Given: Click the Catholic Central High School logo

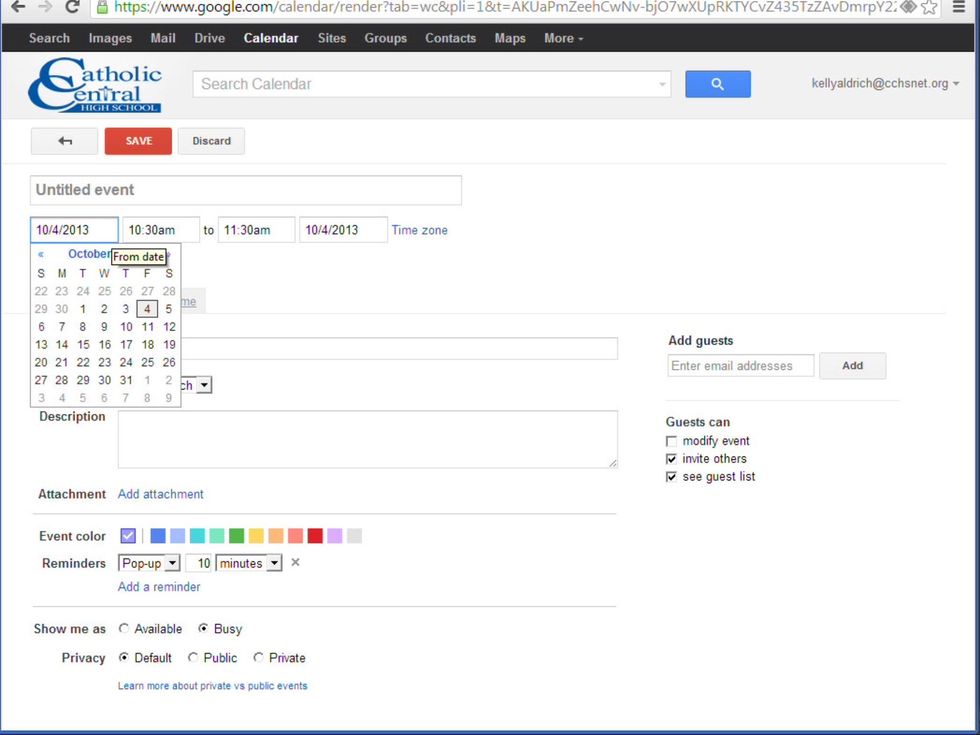Looking at the screenshot, I should [x=95, y=85].
